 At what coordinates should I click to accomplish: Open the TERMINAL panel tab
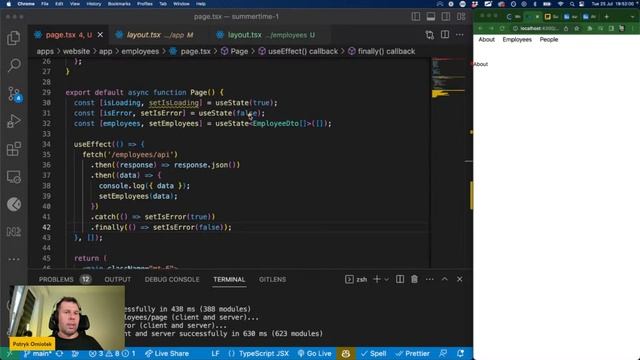pos(229,280)
